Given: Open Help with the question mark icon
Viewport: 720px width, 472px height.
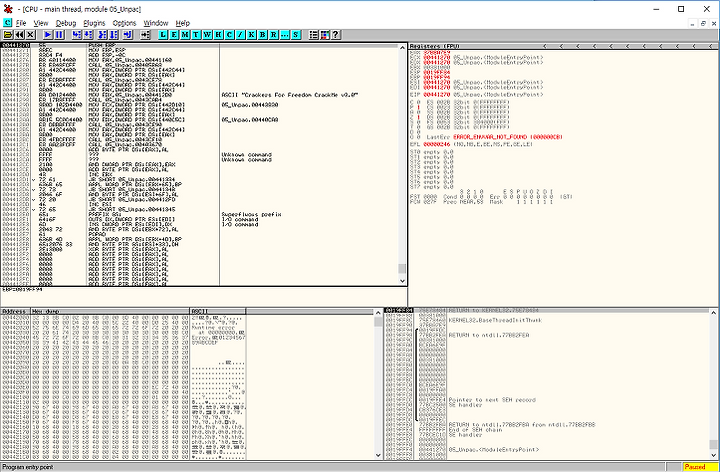Looking at the screenshot, I should [x=336, y=34].
